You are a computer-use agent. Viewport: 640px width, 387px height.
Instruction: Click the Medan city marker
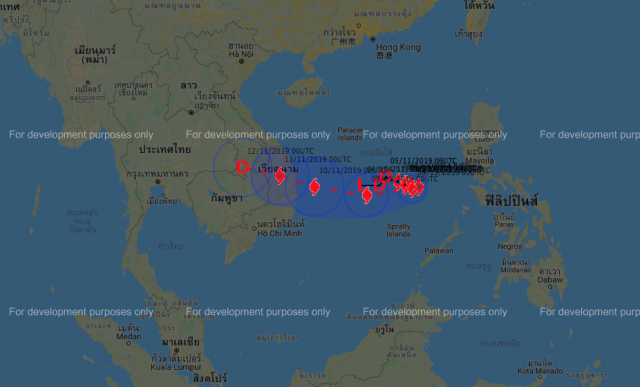click(129, 343)
